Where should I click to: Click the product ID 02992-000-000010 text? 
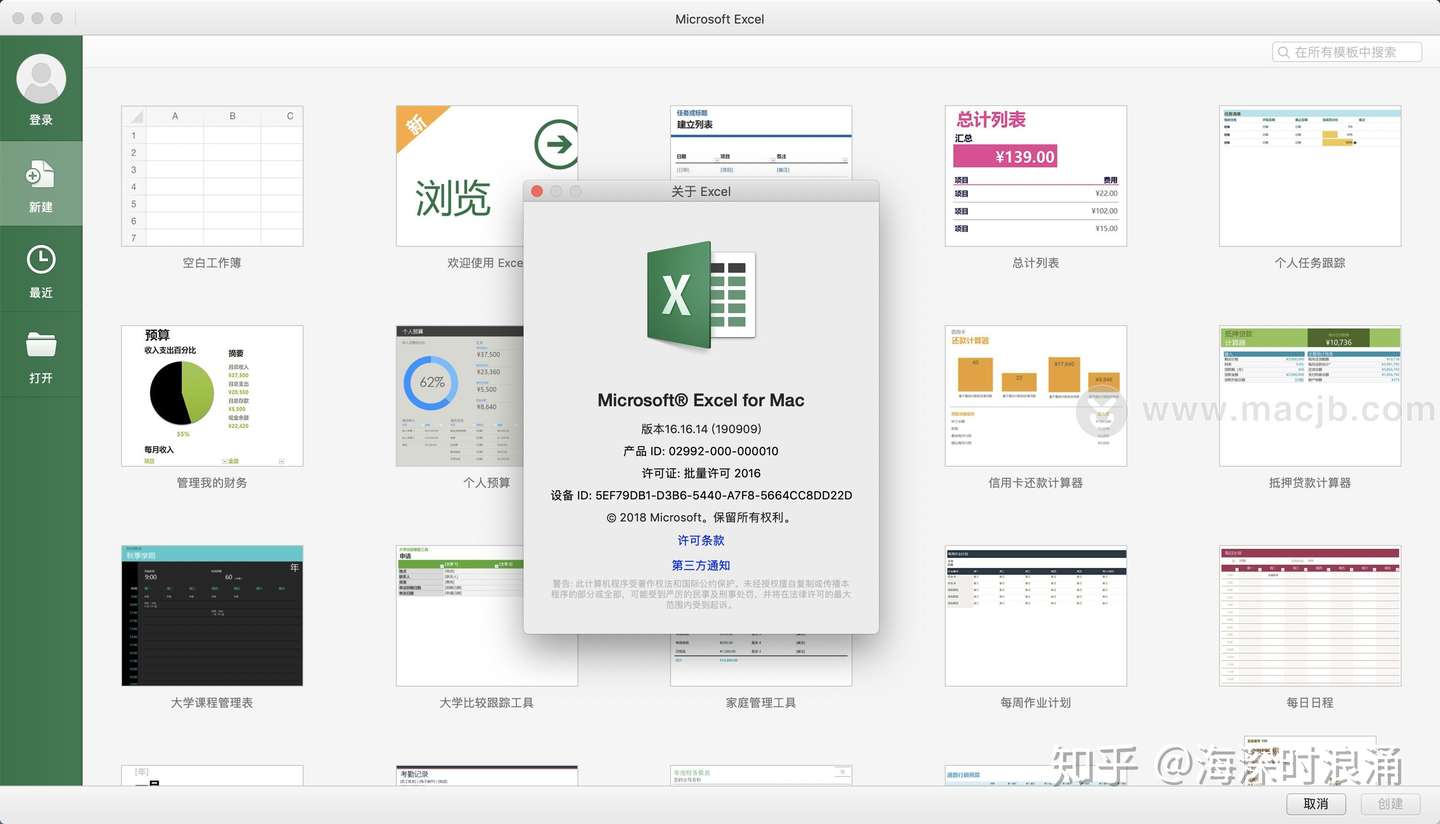tap(701, 451)
